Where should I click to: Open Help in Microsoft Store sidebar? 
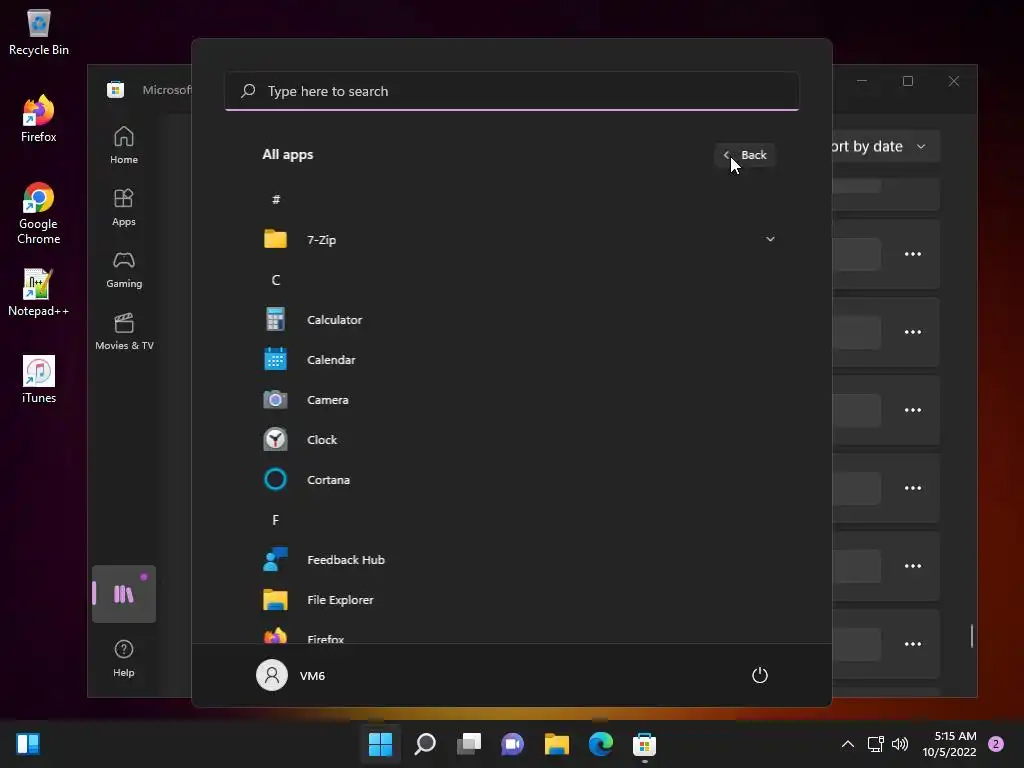(x=123, y=658)
